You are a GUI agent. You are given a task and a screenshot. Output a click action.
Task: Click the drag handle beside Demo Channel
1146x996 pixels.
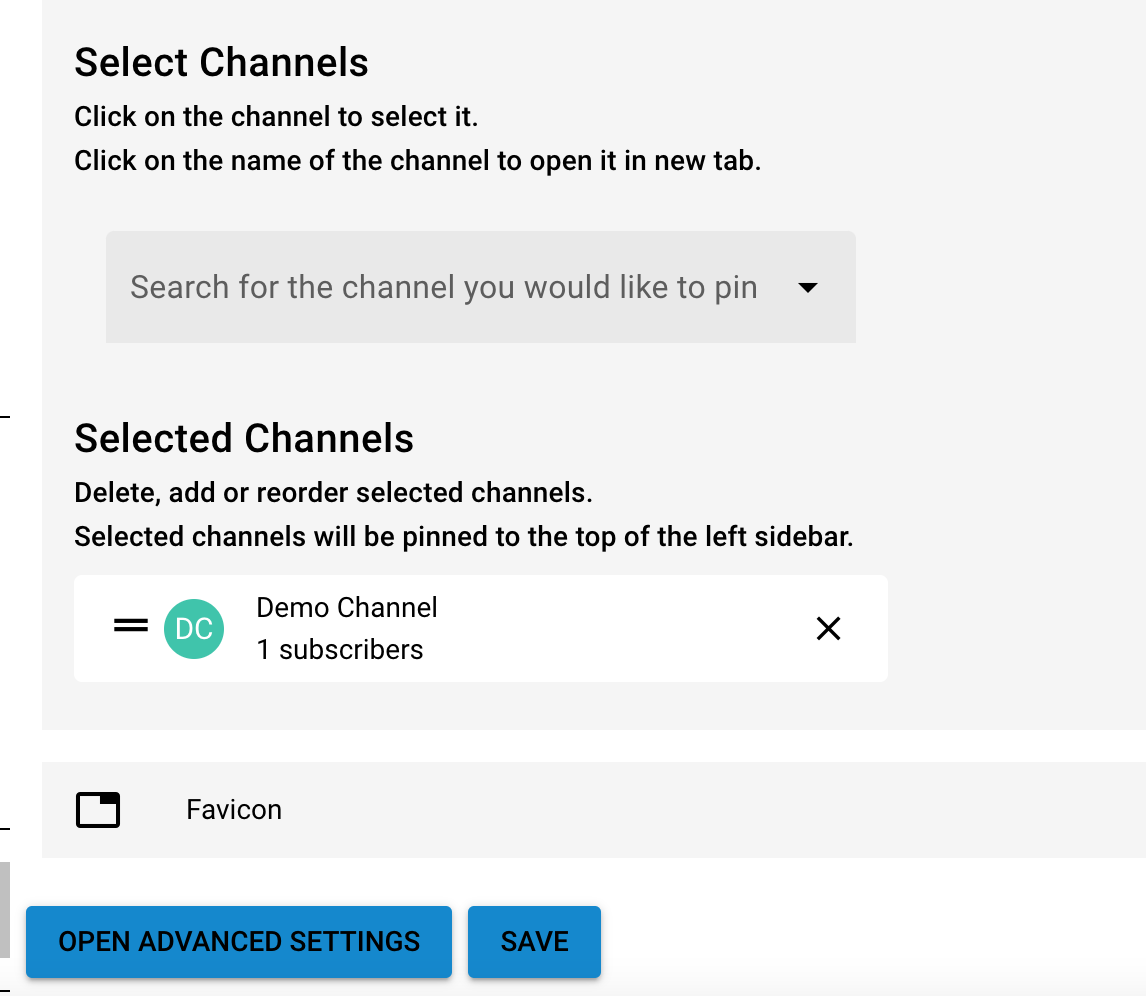click(131, 627)
